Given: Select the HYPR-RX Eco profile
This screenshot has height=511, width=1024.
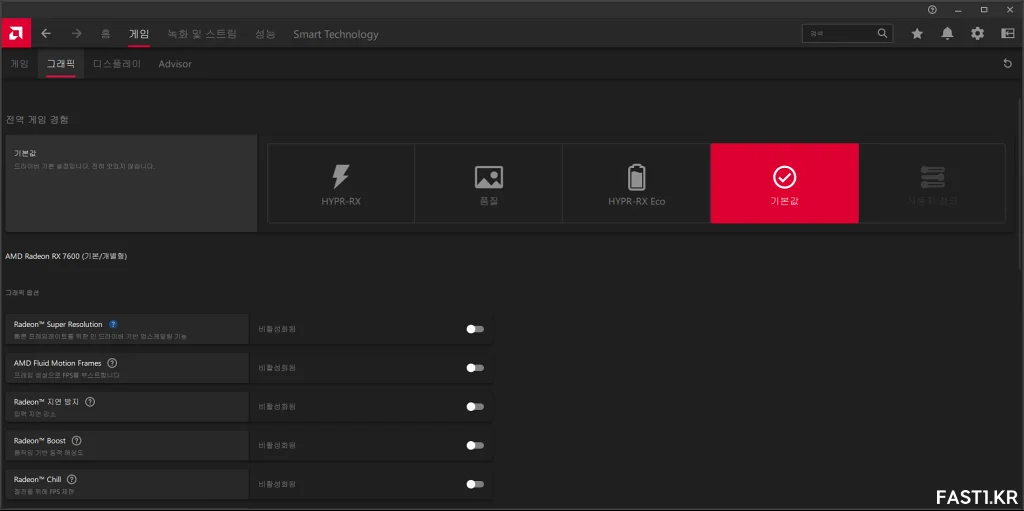Looking at the screenshot, I should pyautogui.click(x=636, y=184).
